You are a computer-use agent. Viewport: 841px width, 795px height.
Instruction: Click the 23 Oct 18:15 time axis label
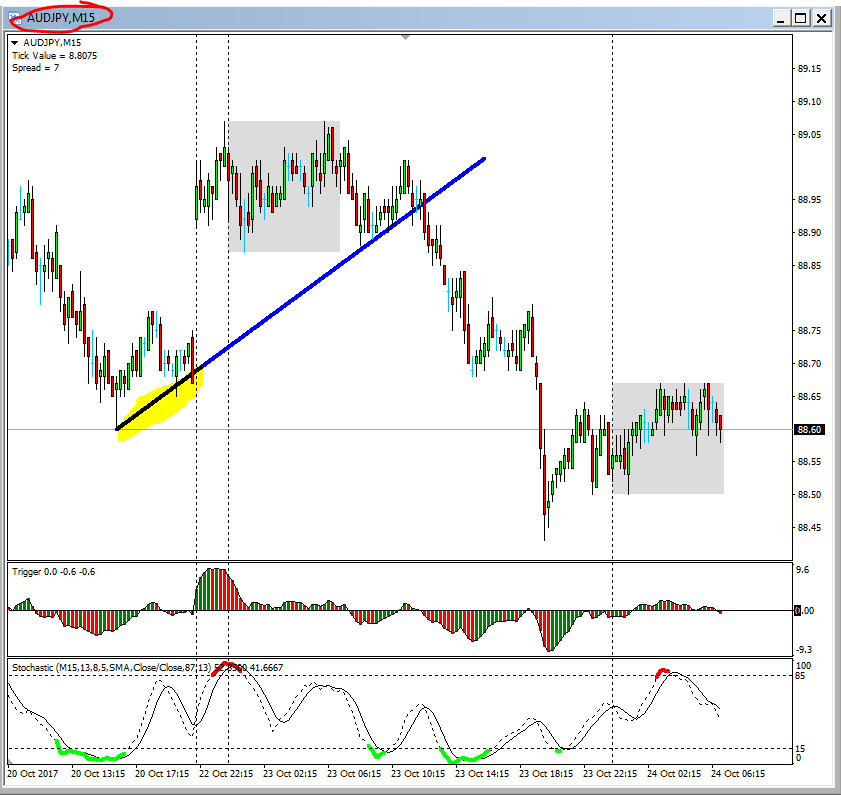(546, 774)
